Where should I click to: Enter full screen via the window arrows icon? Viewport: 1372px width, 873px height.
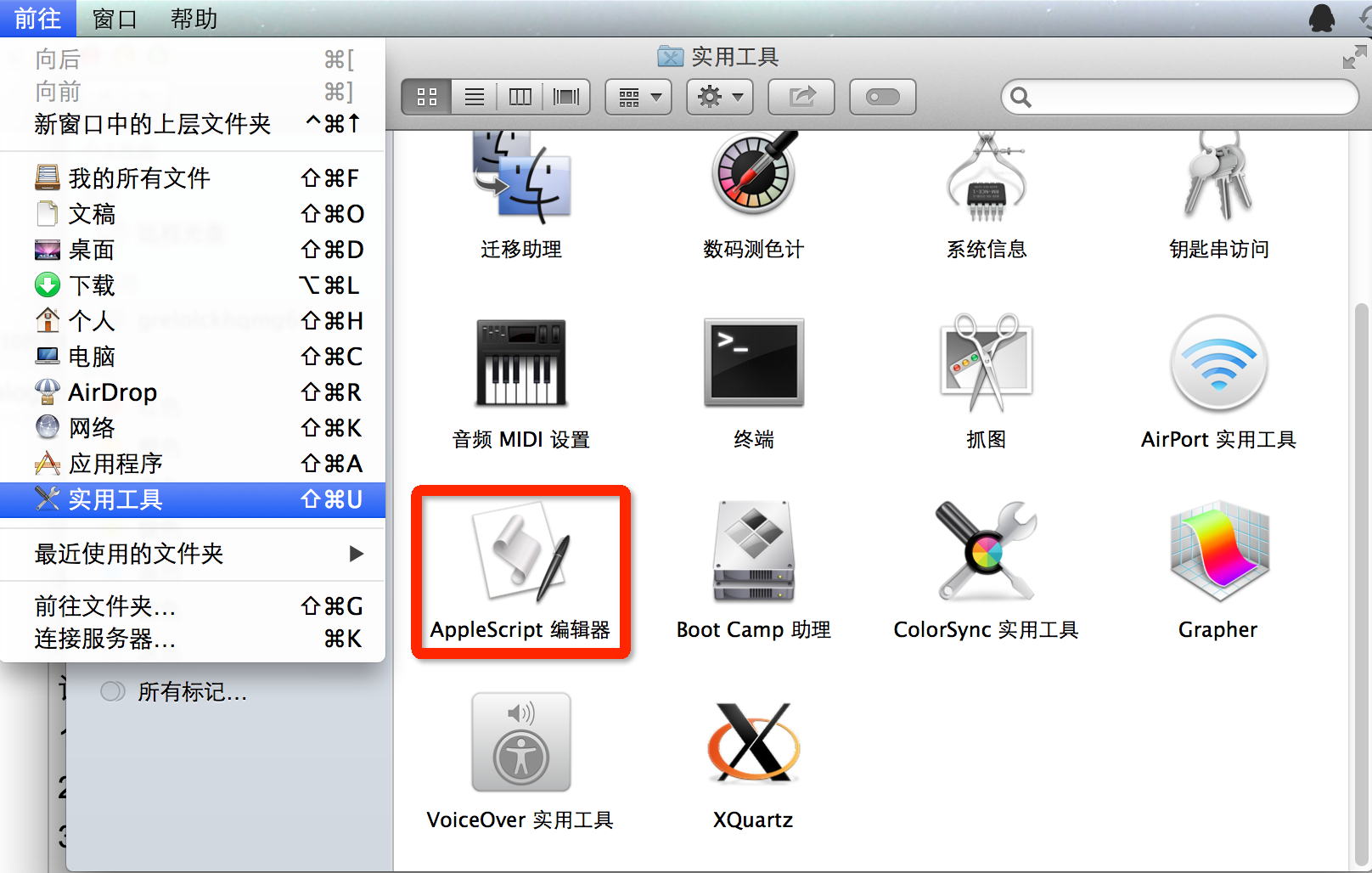click(x=1354, y=58)
